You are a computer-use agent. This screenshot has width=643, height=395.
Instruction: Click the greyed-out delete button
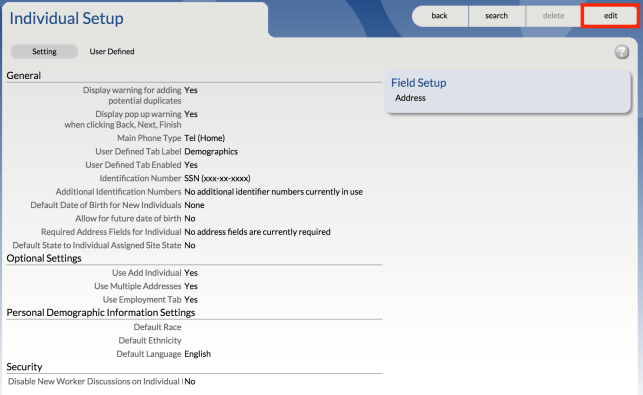pyautogui.click(x=554, y=16)
